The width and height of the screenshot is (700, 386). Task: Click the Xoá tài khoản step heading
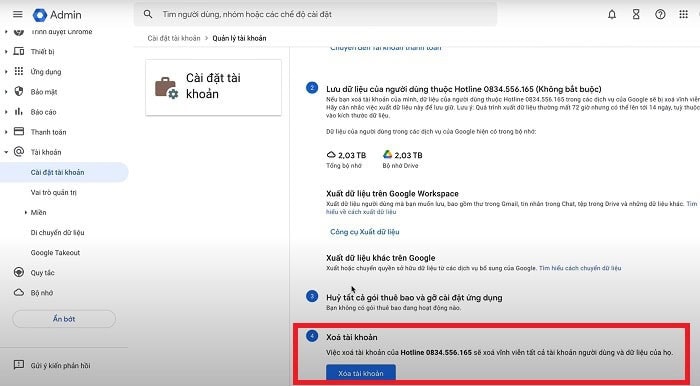tap(351, 337)
